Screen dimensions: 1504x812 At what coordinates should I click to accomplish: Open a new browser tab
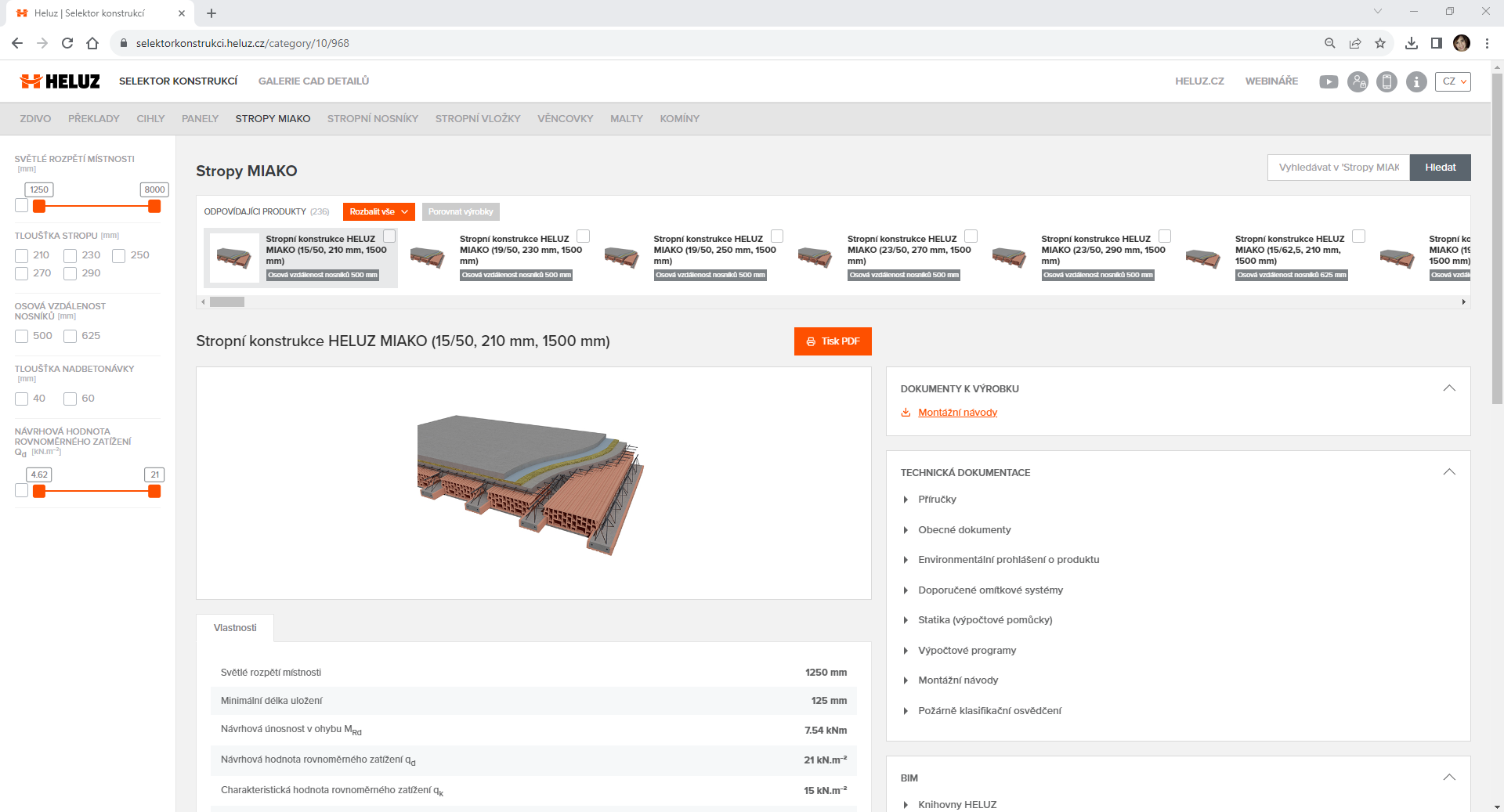coord(211,13)
